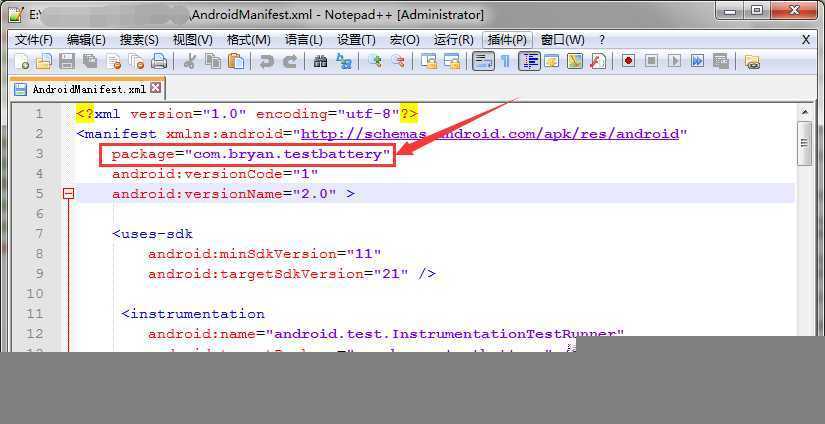The image size is (825, 424).
Task: Toggle the indent guide button
Action: tap(529, 62)
